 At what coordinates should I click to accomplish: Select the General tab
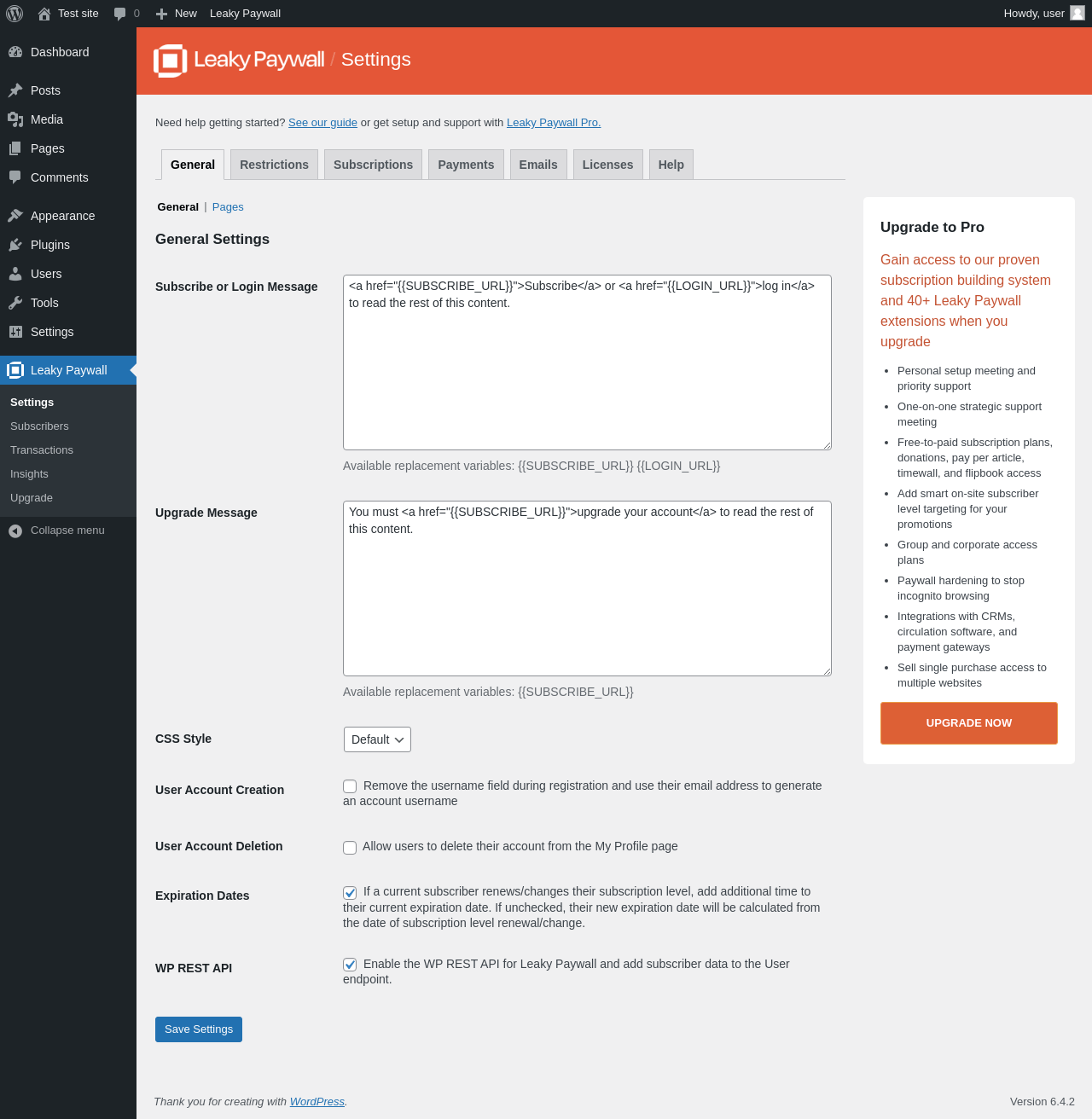(x=193, y=165)
